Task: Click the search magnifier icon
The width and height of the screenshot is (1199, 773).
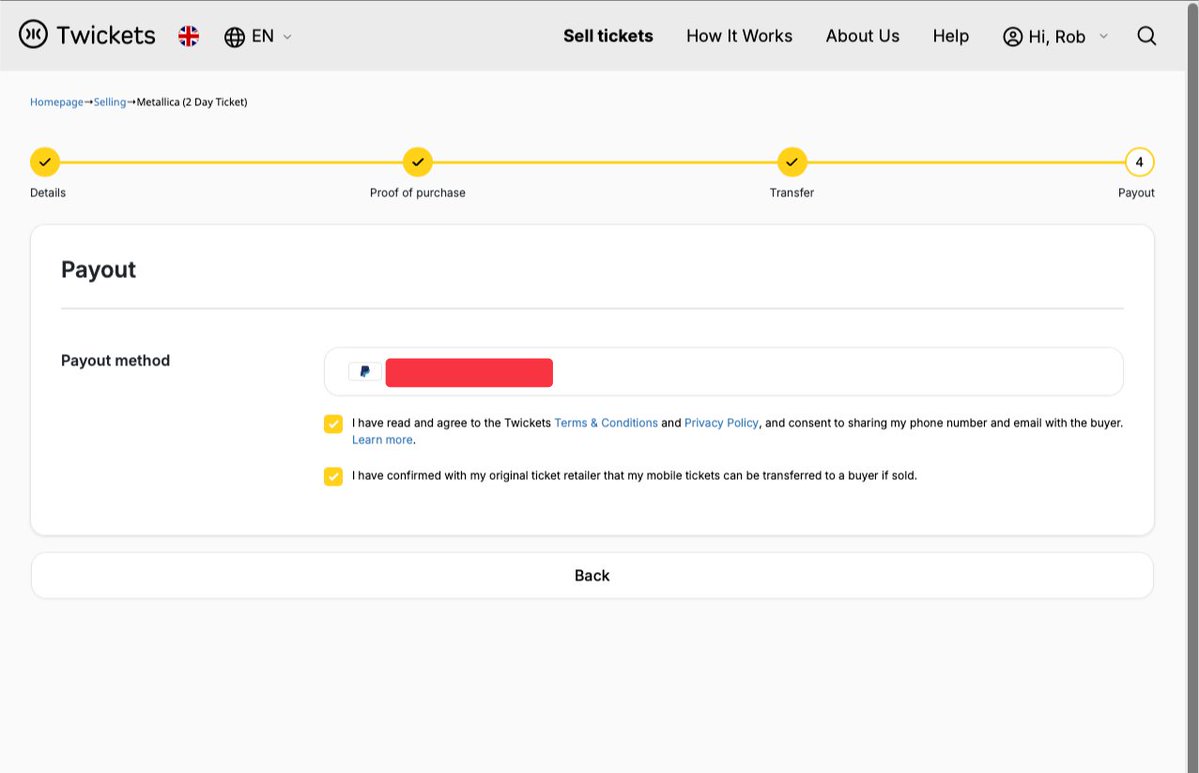Action: coord(1146,36)
